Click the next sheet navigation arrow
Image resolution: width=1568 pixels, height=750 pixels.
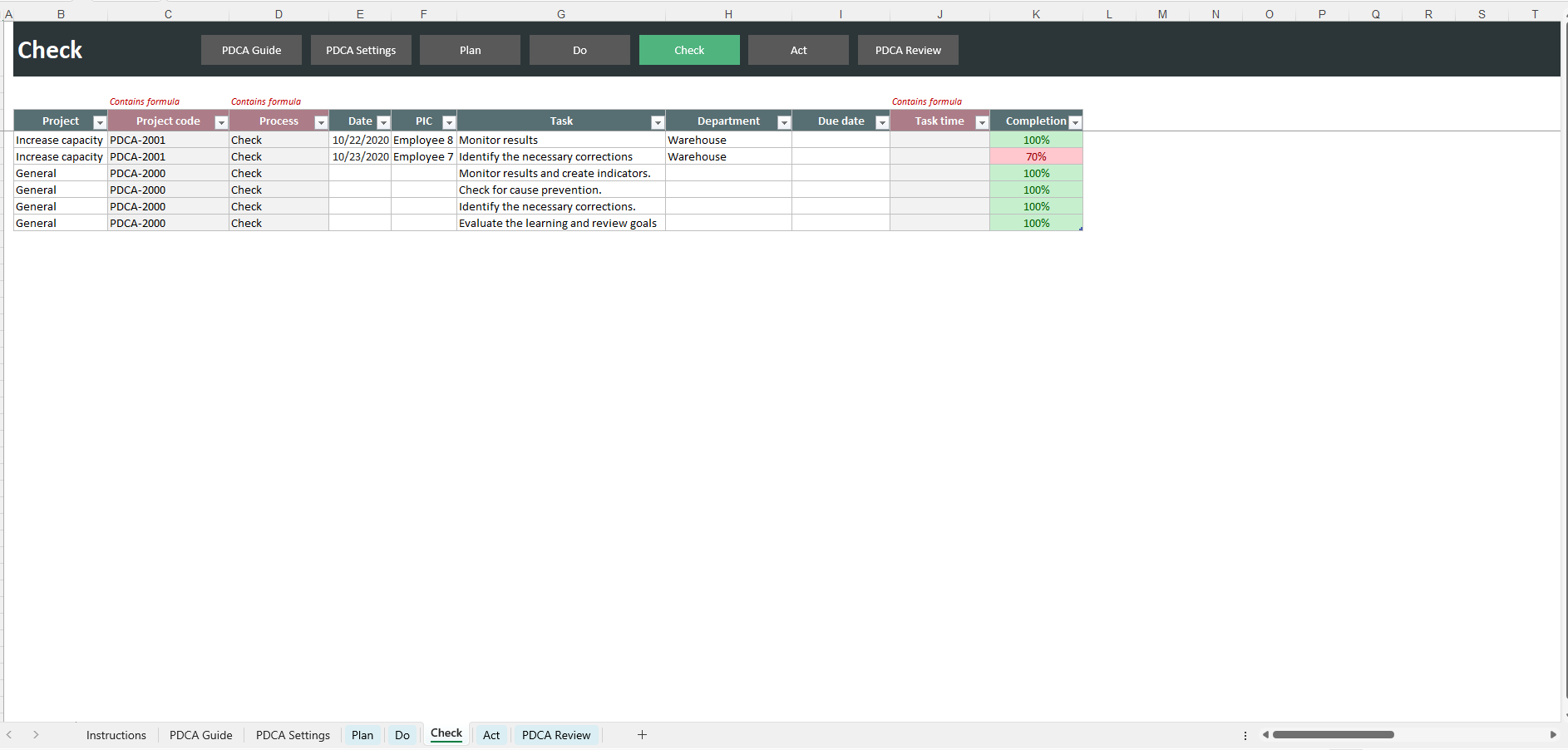[36, 735]
